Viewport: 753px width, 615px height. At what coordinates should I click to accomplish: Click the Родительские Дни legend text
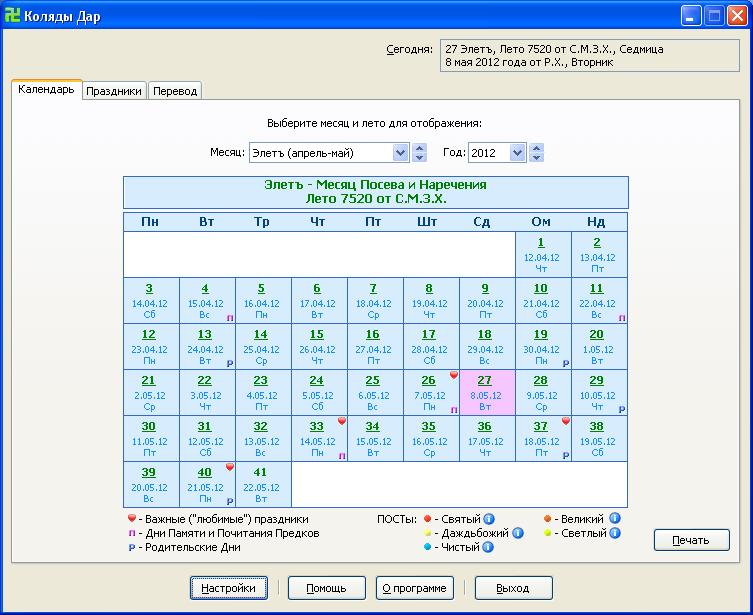click(193, 547)
